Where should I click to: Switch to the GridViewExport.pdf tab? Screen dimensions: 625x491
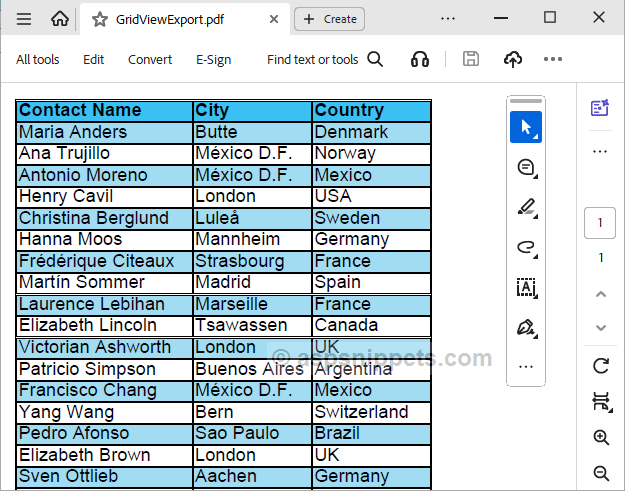[x=185, y=19]
